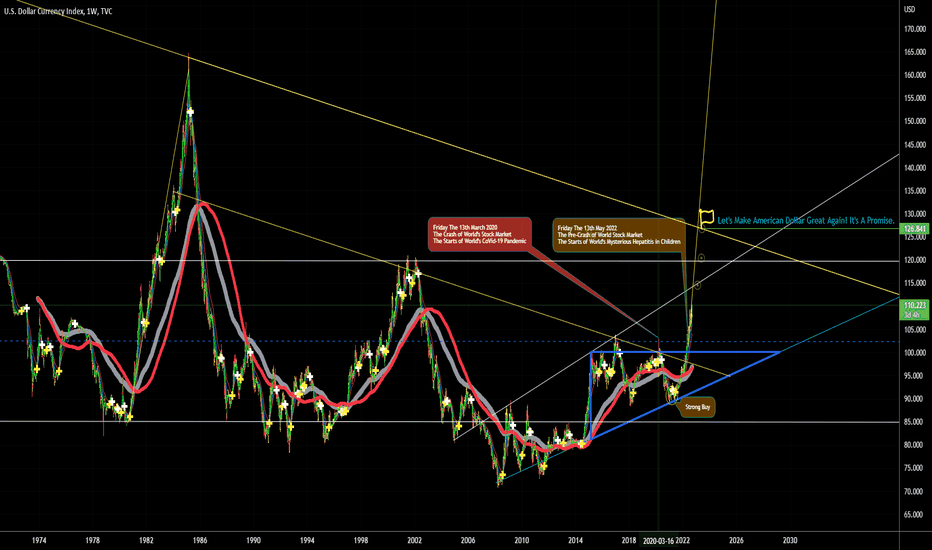Click the 'USD' currency label on price axis
Viewport: 932px width, 550px height.
pyautogui.click(x=909, y=9)
